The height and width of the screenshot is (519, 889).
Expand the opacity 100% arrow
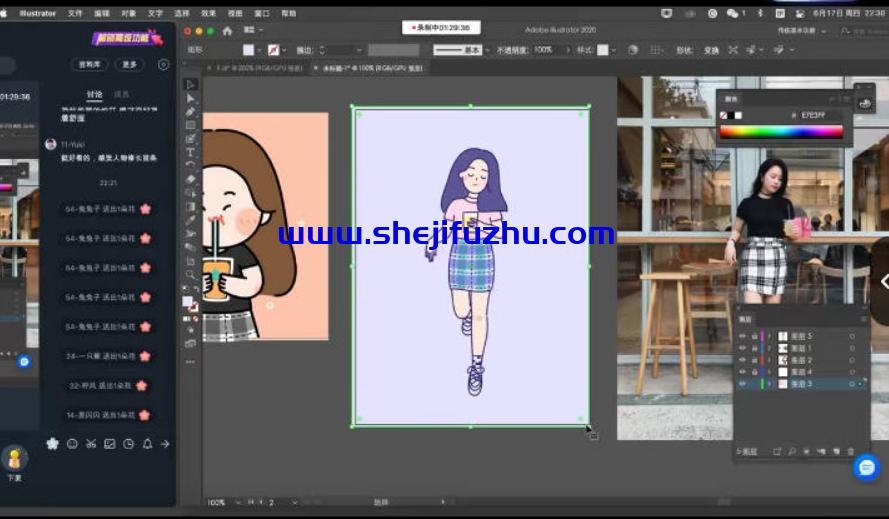tap(568, 50)
